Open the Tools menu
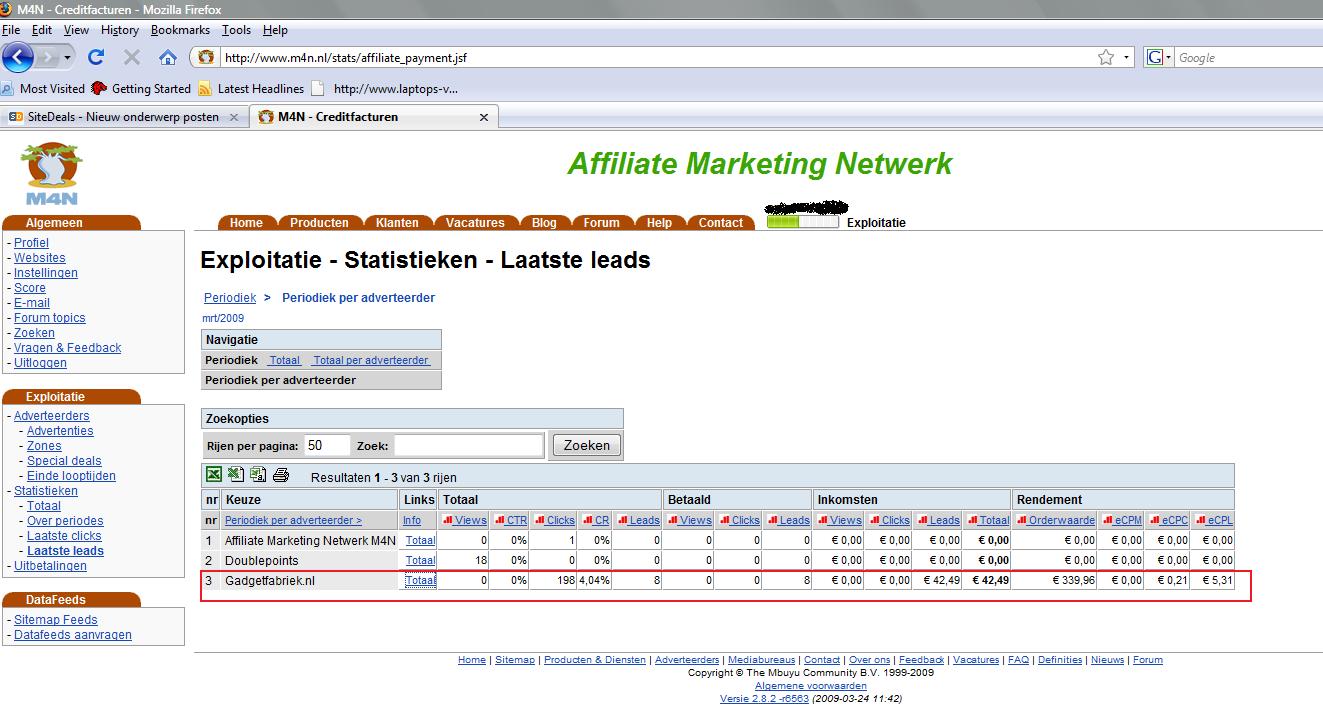The height and width of the screenshot is (710, 1323). (x=236, y=30)
